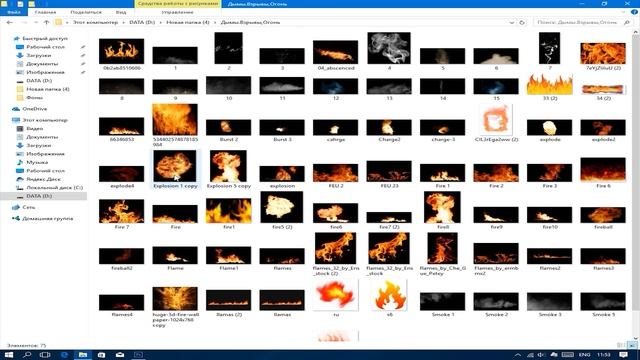Viewport: 640px width, 360px height.
Task: Open the Управление picture tools tab
Action: 178,12
